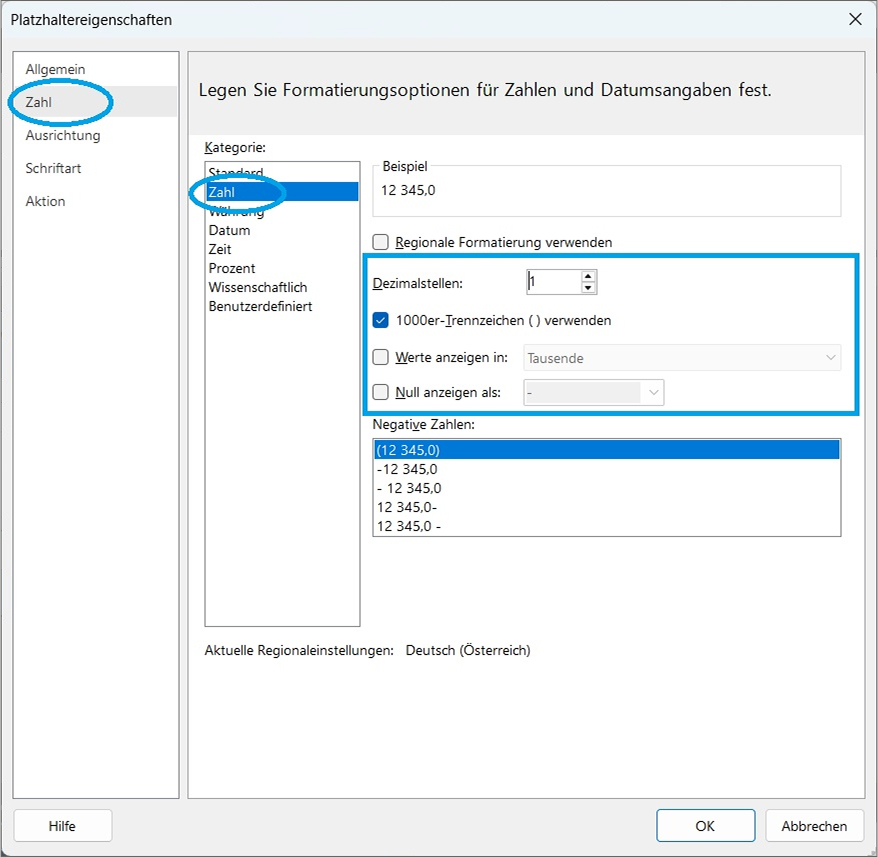The height and width of the screenshot is (857, 878).
Task: Confirm settings with the OK button
Action: coord(705,826)
